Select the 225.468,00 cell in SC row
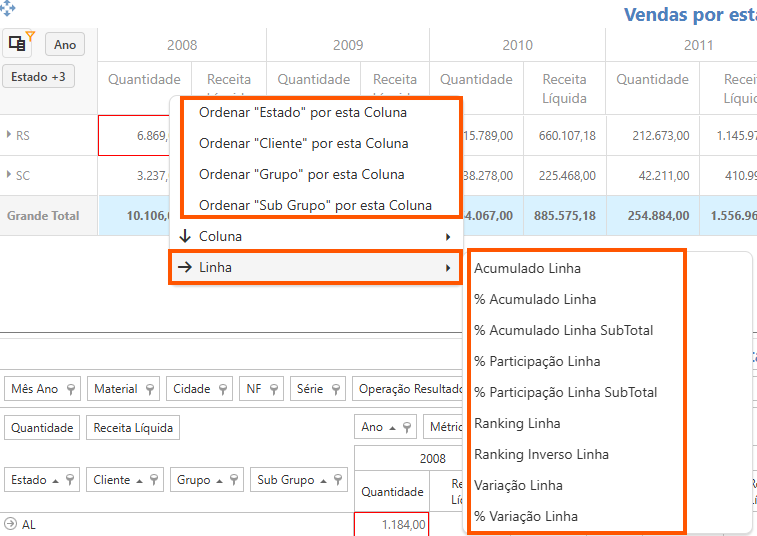 tap(565, 175)
